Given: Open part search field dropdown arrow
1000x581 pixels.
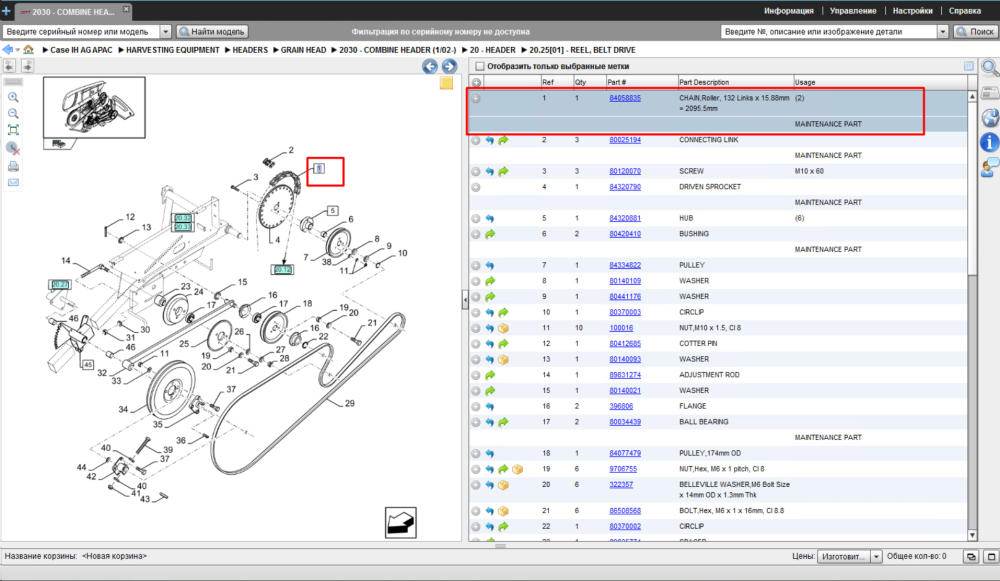Looking at the screenshot, I should (943, 31).
